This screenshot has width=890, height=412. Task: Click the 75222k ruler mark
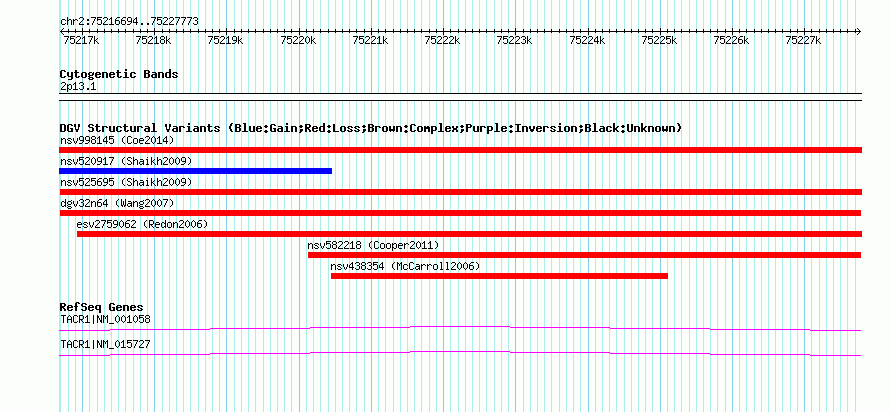[x=442, y=40]
